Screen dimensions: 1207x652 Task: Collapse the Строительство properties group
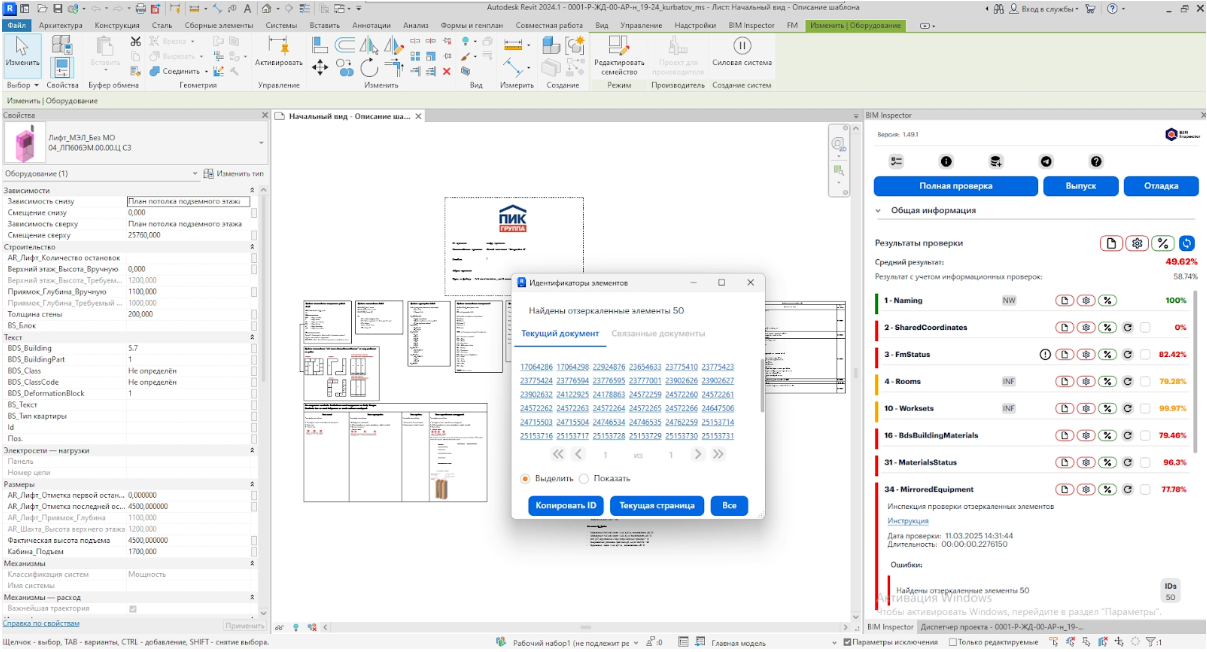pos(251,246)
